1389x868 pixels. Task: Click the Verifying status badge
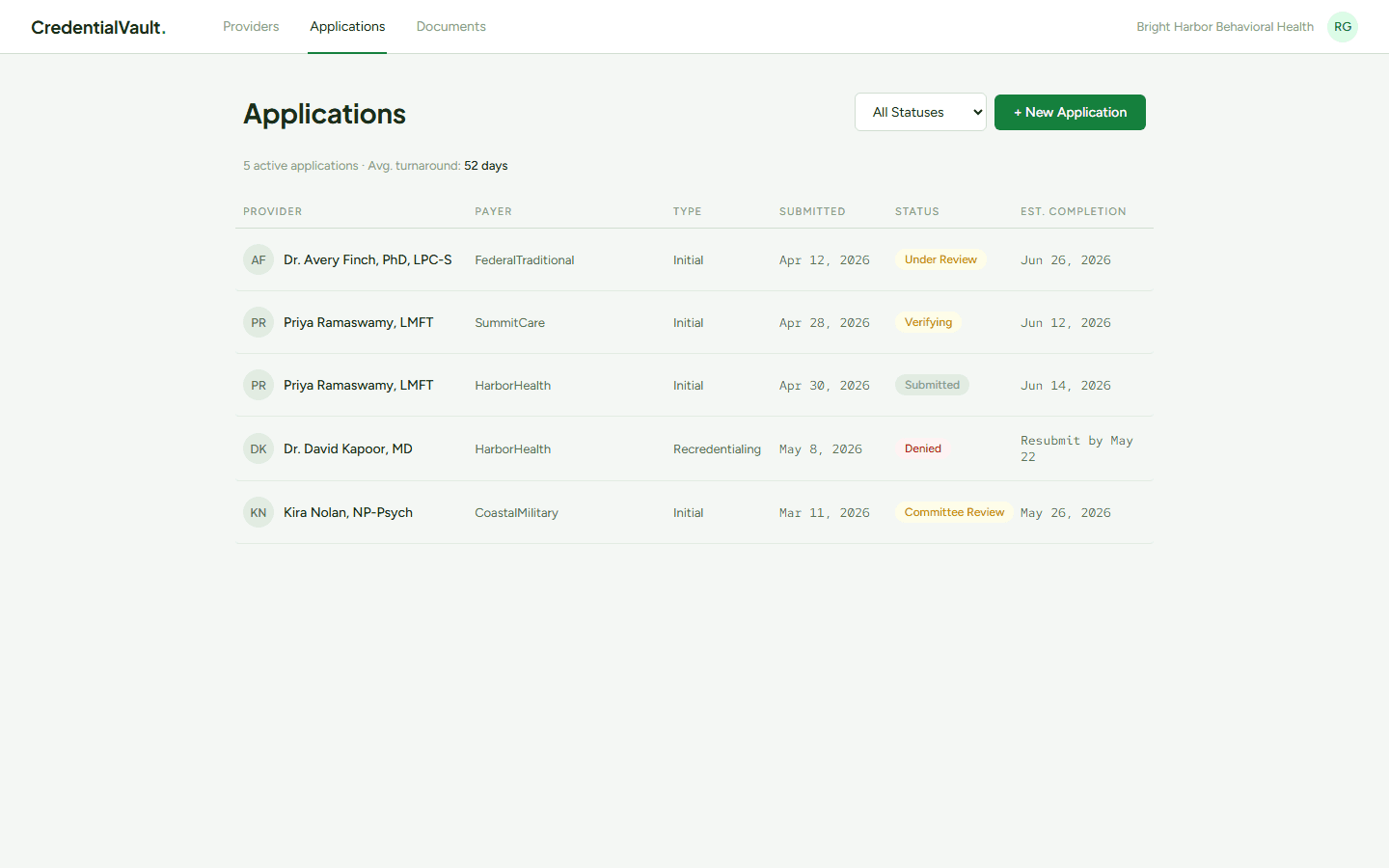tap(928, 322)
